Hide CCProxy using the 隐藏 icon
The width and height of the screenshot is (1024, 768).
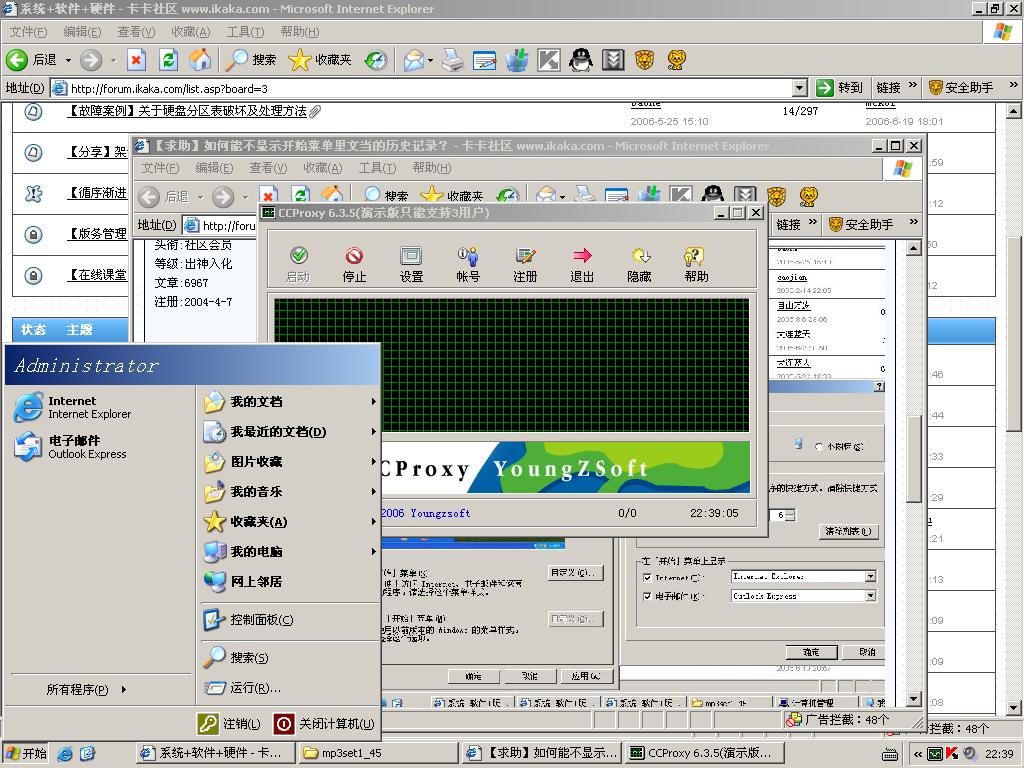[x=639, y=264]
